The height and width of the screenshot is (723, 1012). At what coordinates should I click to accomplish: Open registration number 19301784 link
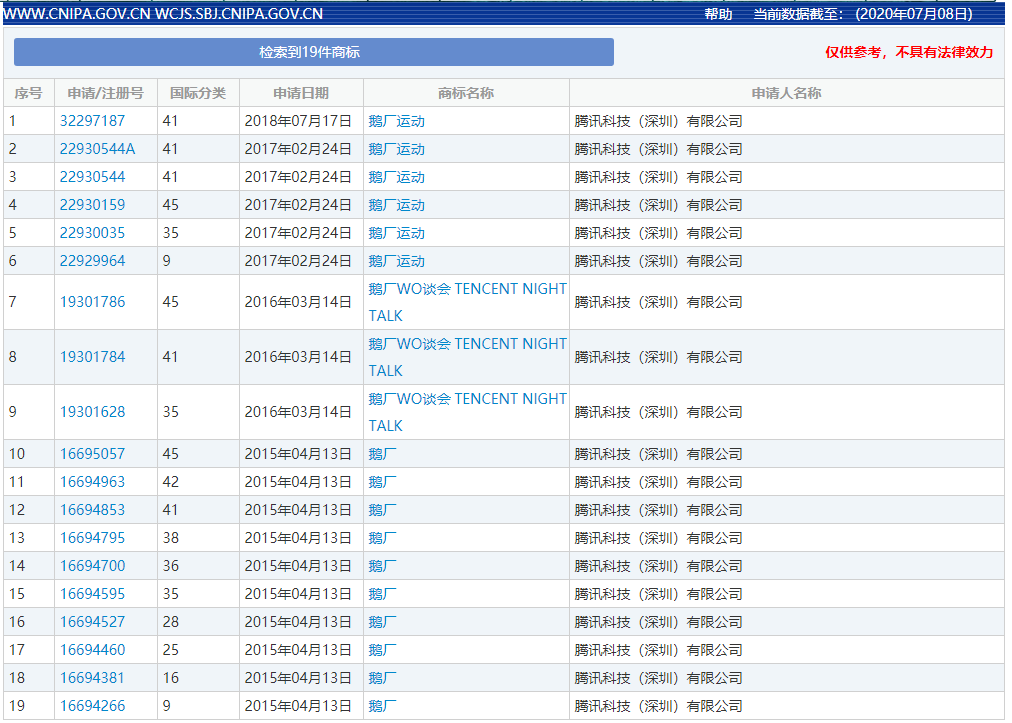pos(92,357)
